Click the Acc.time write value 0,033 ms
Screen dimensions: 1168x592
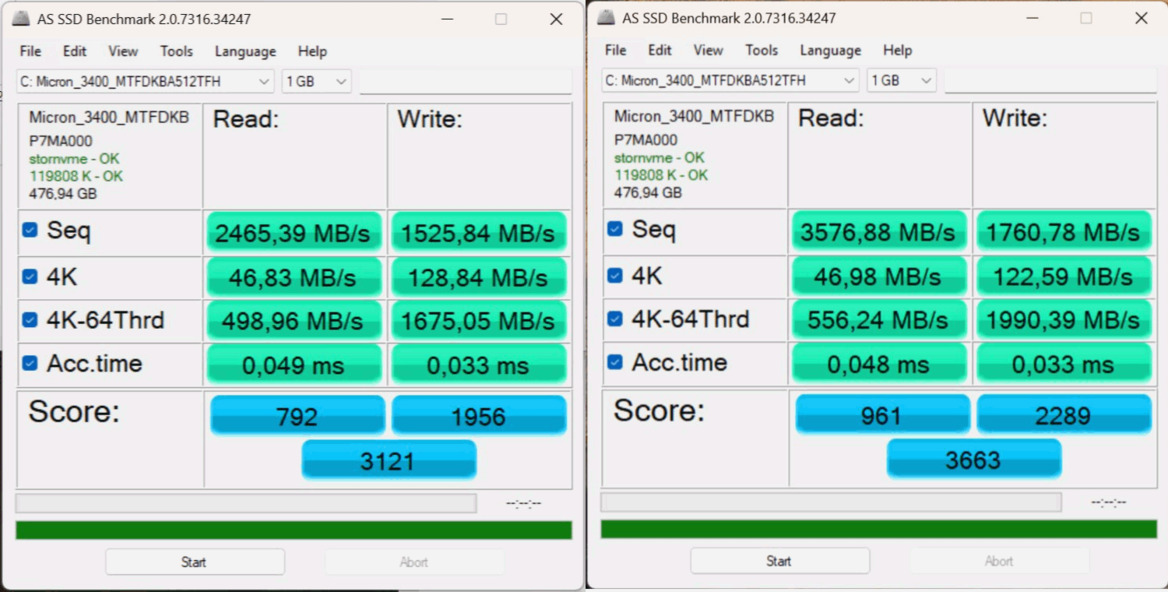pos(479,364)
